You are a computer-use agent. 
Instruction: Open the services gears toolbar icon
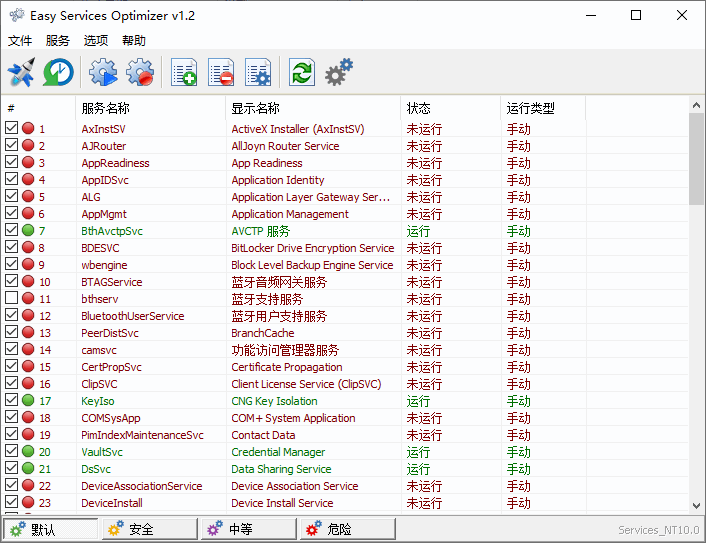339,72
